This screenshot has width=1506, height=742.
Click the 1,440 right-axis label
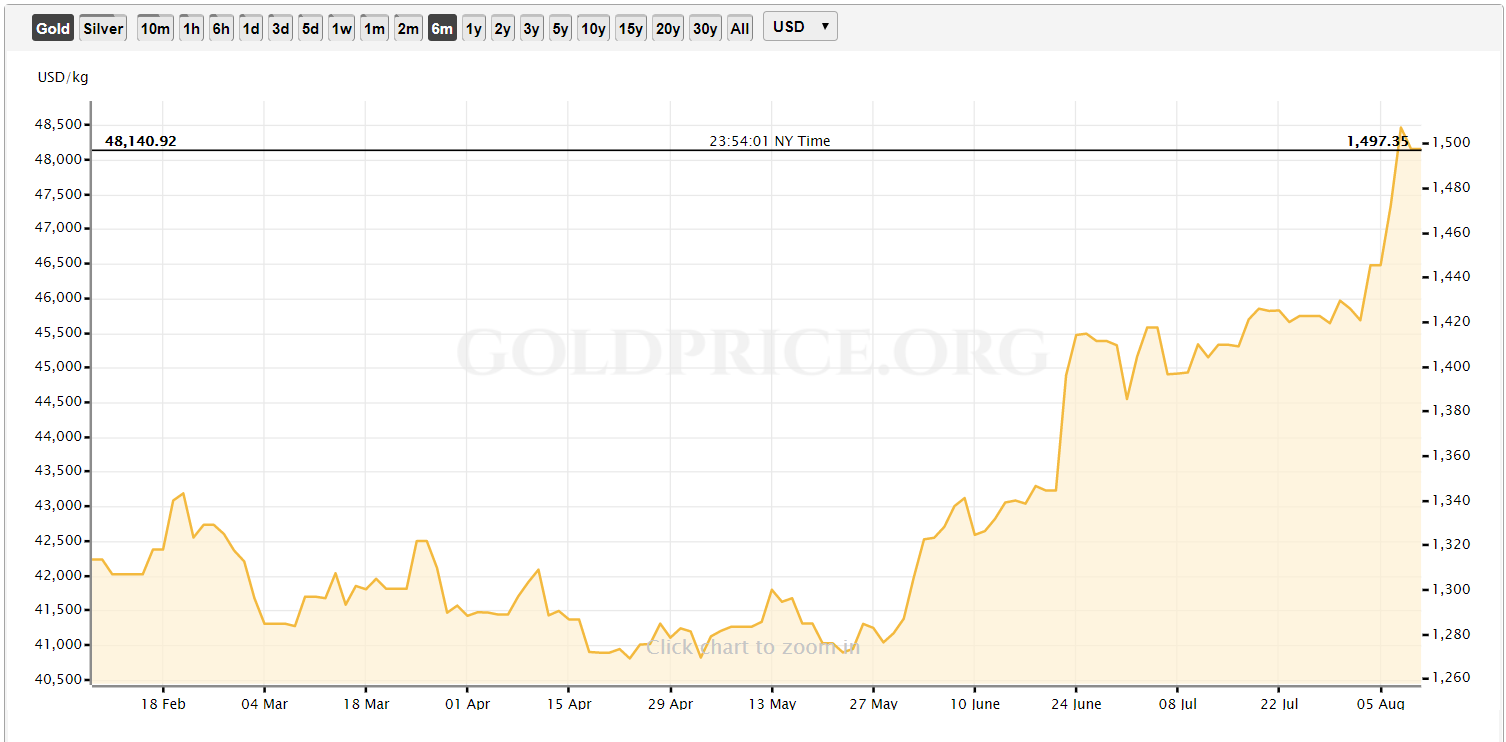point(1451,277)
